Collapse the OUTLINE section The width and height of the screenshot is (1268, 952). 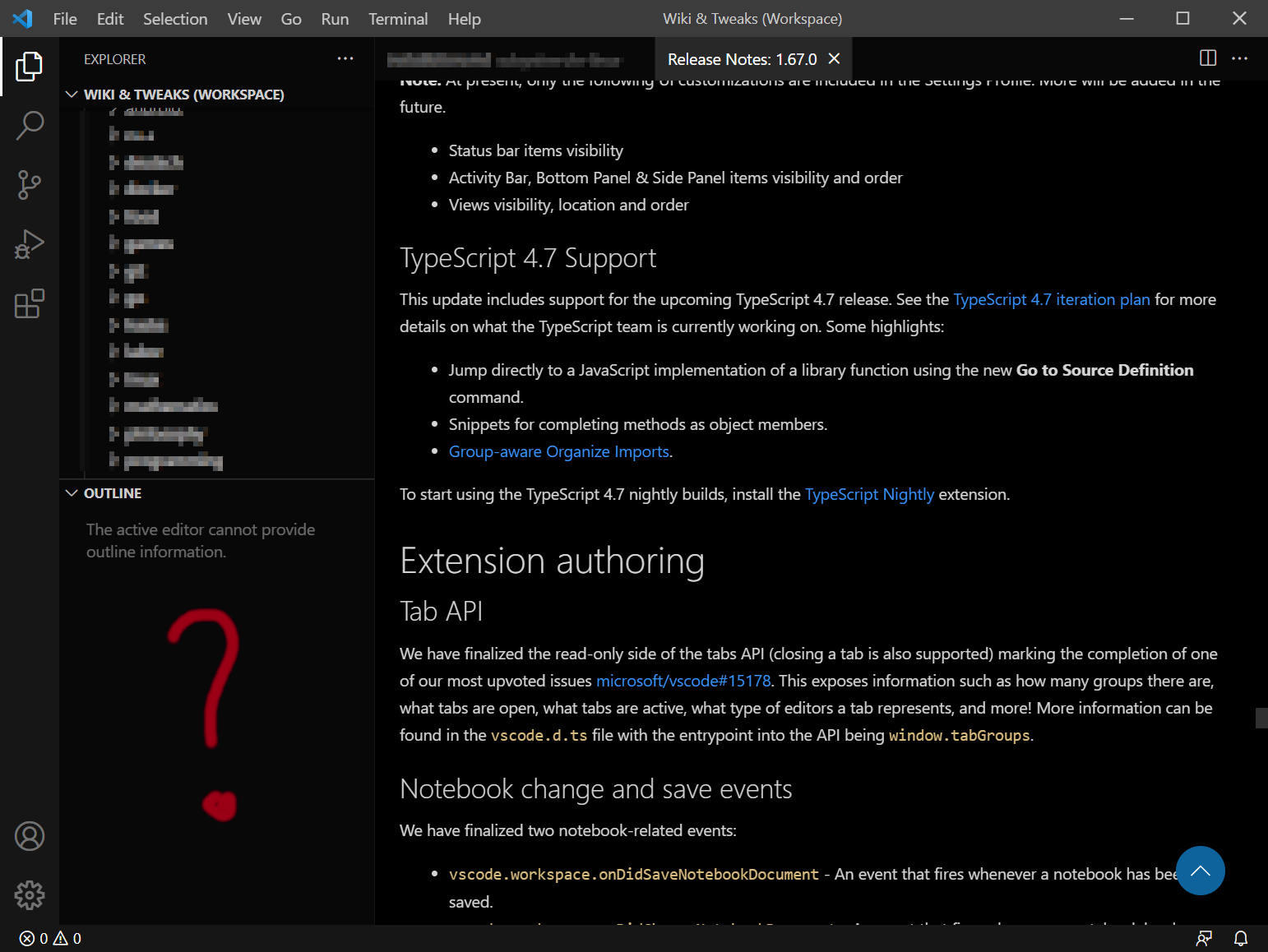[x=71, y=492]
